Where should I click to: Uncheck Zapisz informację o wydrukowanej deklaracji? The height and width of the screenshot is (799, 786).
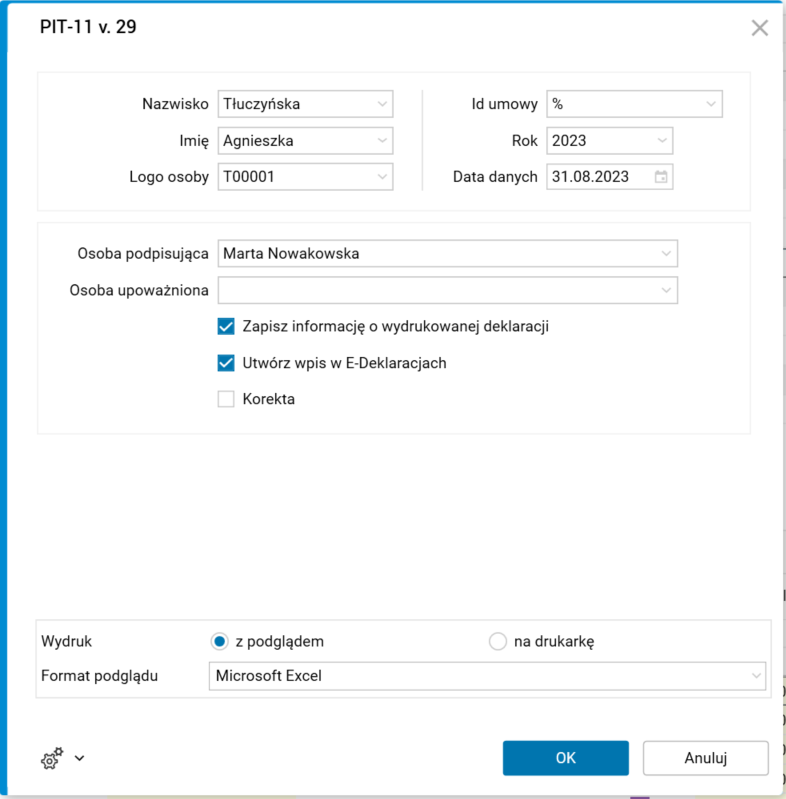[x=226, y=326]
